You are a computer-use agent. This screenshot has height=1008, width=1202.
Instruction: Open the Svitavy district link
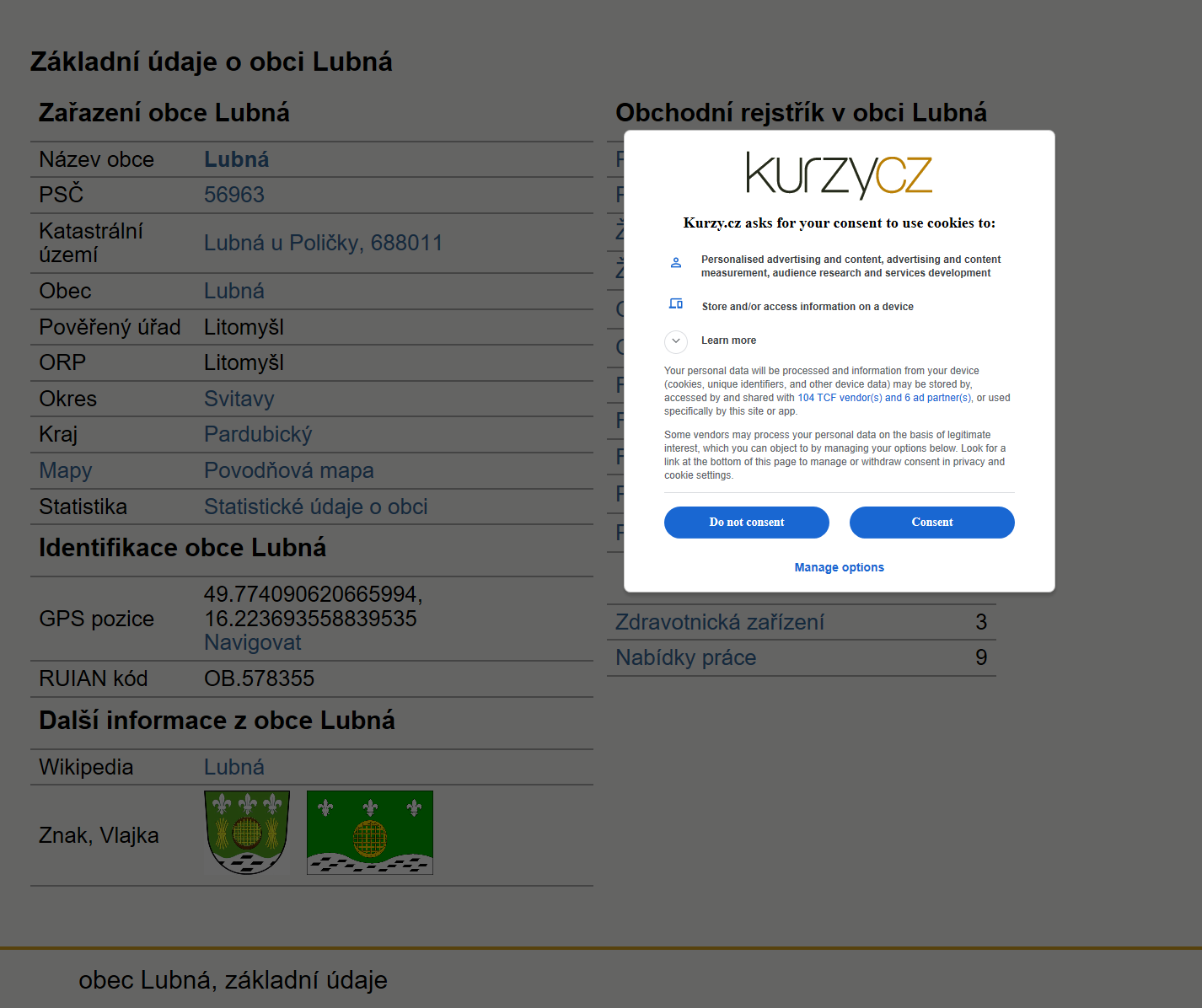click(x=239, y=399)
